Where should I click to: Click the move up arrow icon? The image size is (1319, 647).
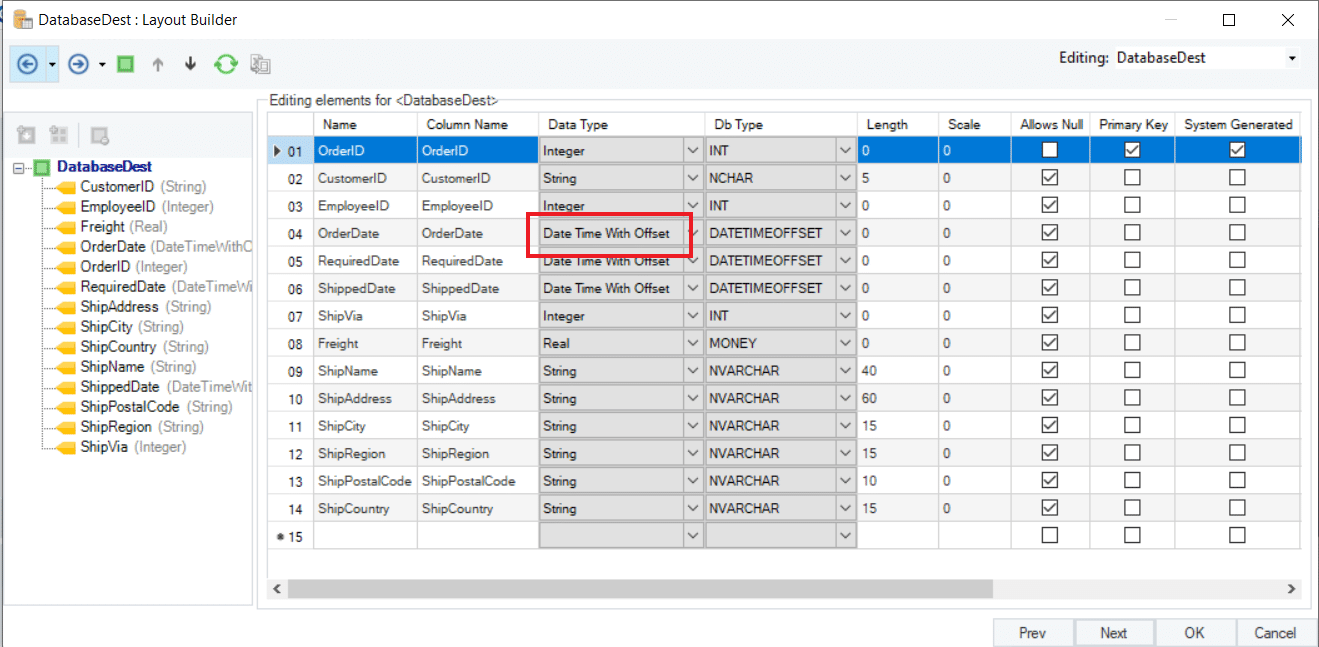157,64
